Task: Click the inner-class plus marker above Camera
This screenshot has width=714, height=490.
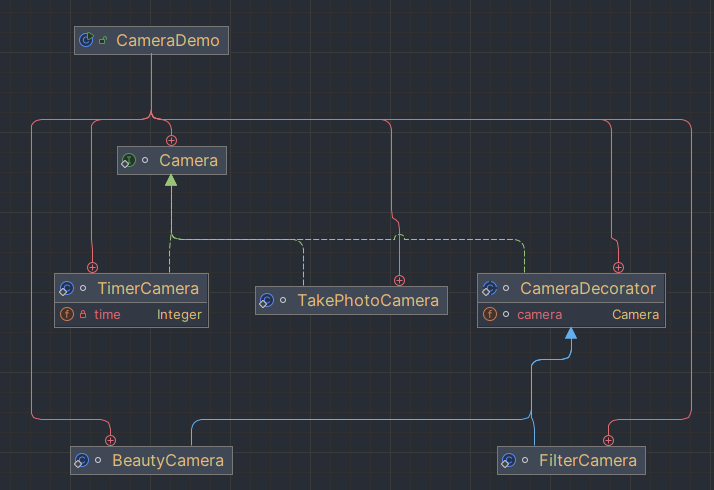Action: point(171,141)
